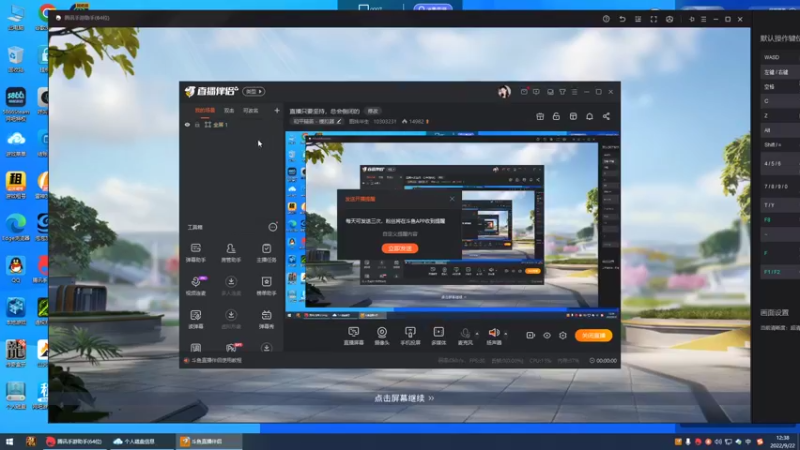Open the third-row left toolbox tool
800x450 pixels.
click(195, 319)
